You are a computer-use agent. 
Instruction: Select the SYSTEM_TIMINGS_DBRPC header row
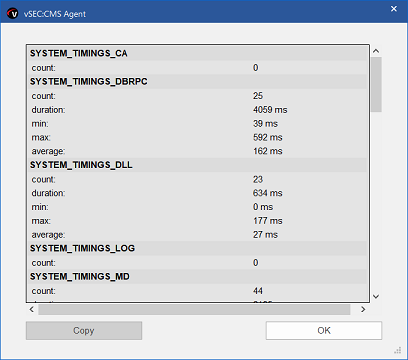click(x=198, y=81)
